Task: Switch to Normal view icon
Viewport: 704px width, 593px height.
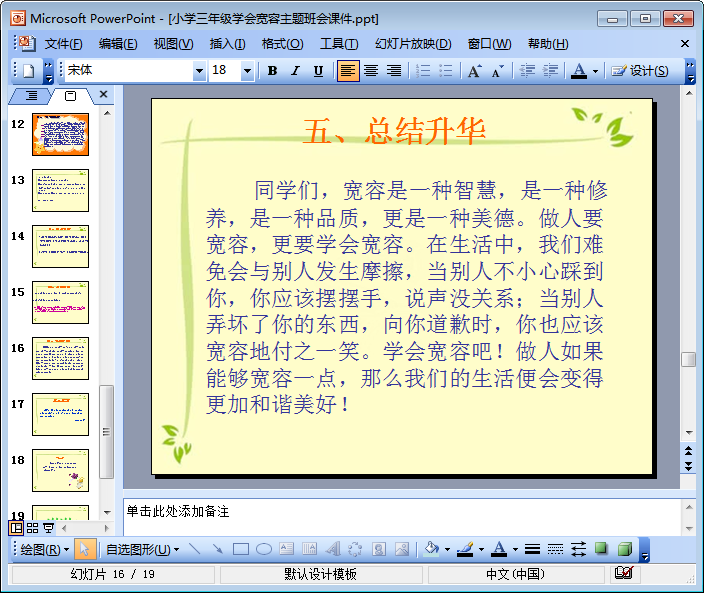Action: [16, 528]
